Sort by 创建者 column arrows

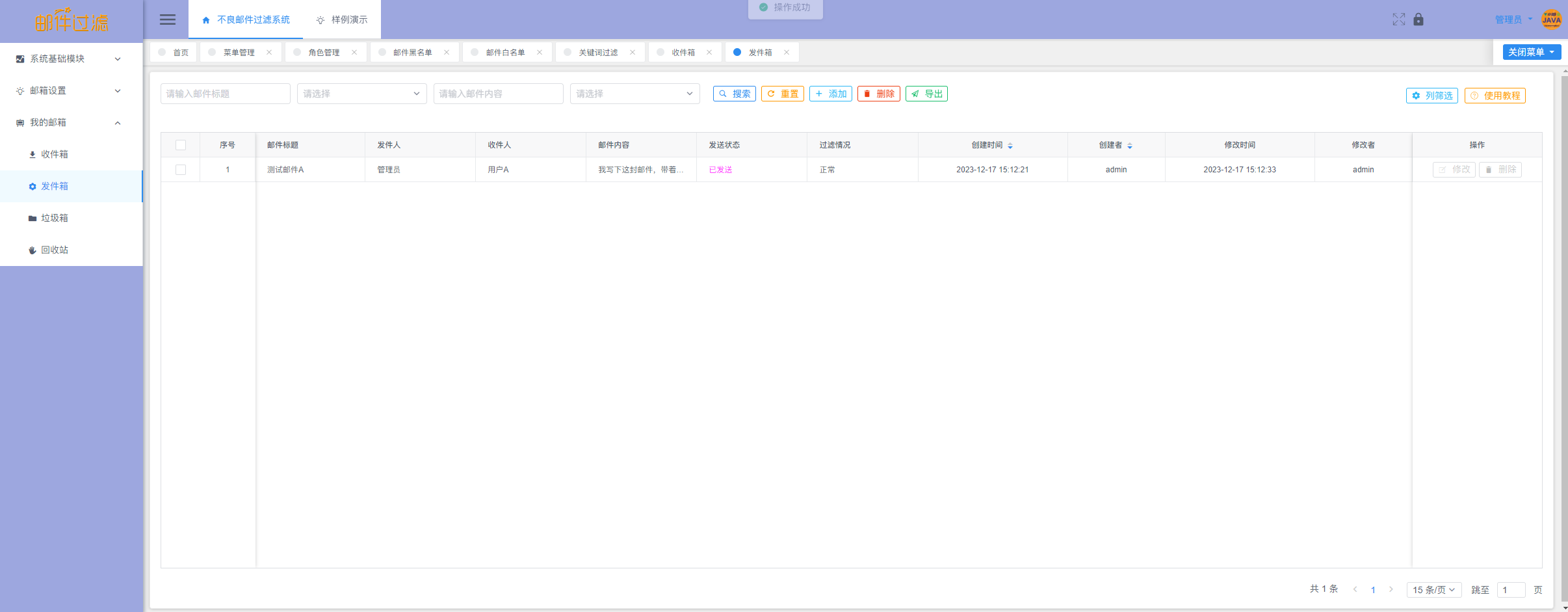point(1130,146)
